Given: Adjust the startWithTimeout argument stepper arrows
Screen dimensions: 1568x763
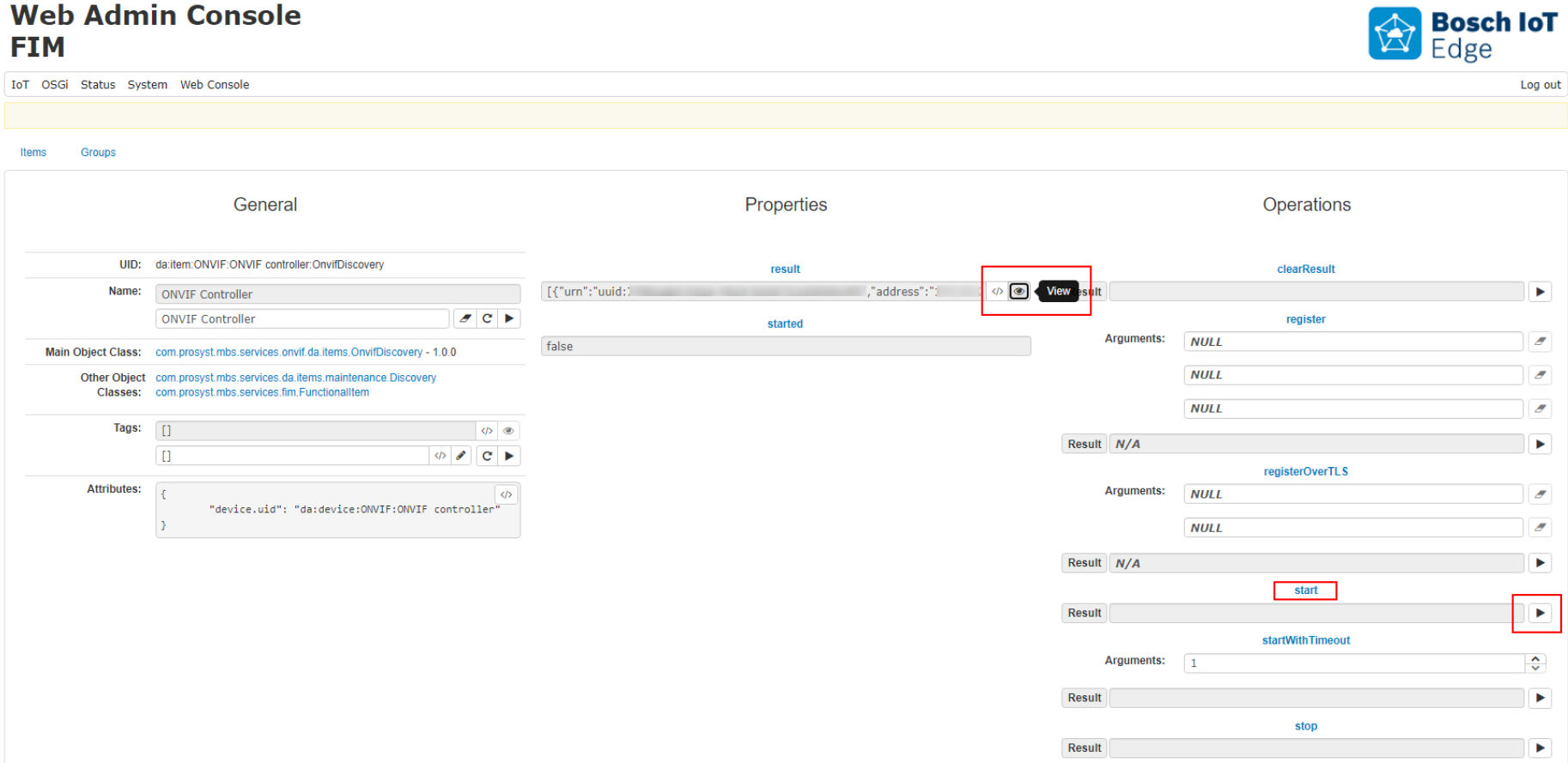Looking at the screenshot, I should click(x=1535, y=663).
